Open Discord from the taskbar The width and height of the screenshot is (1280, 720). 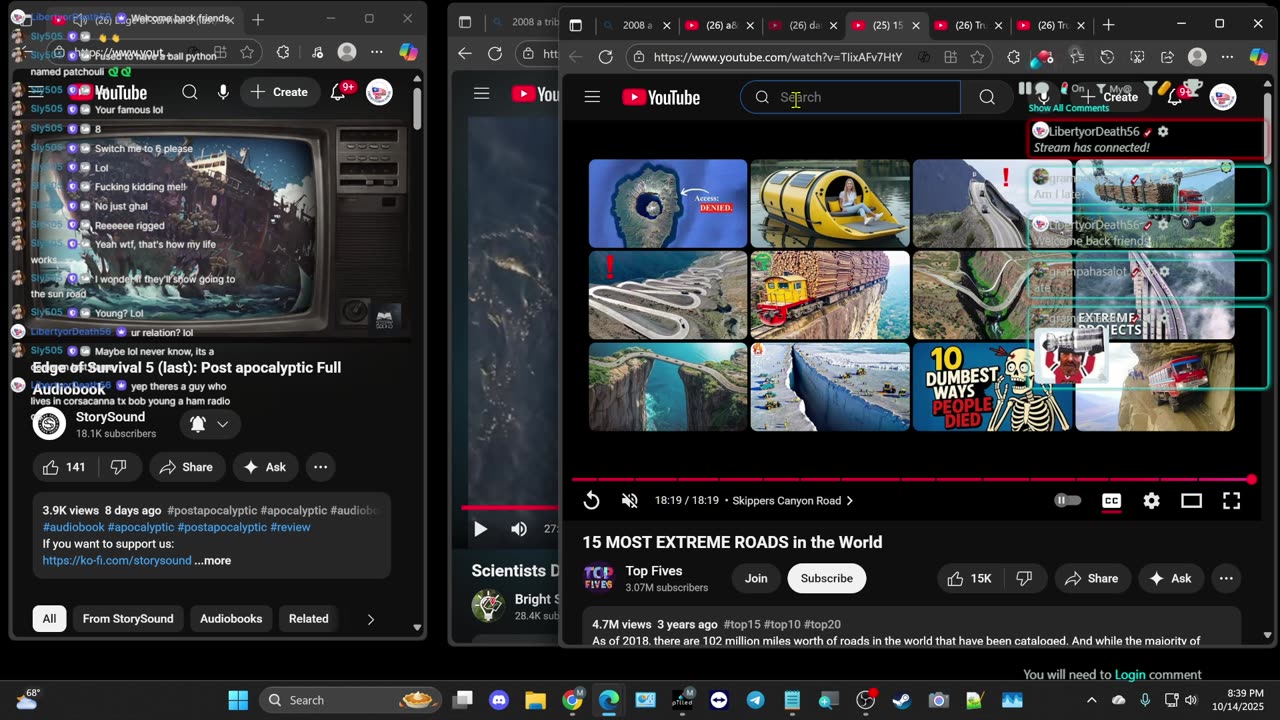[x=497, y=700]
